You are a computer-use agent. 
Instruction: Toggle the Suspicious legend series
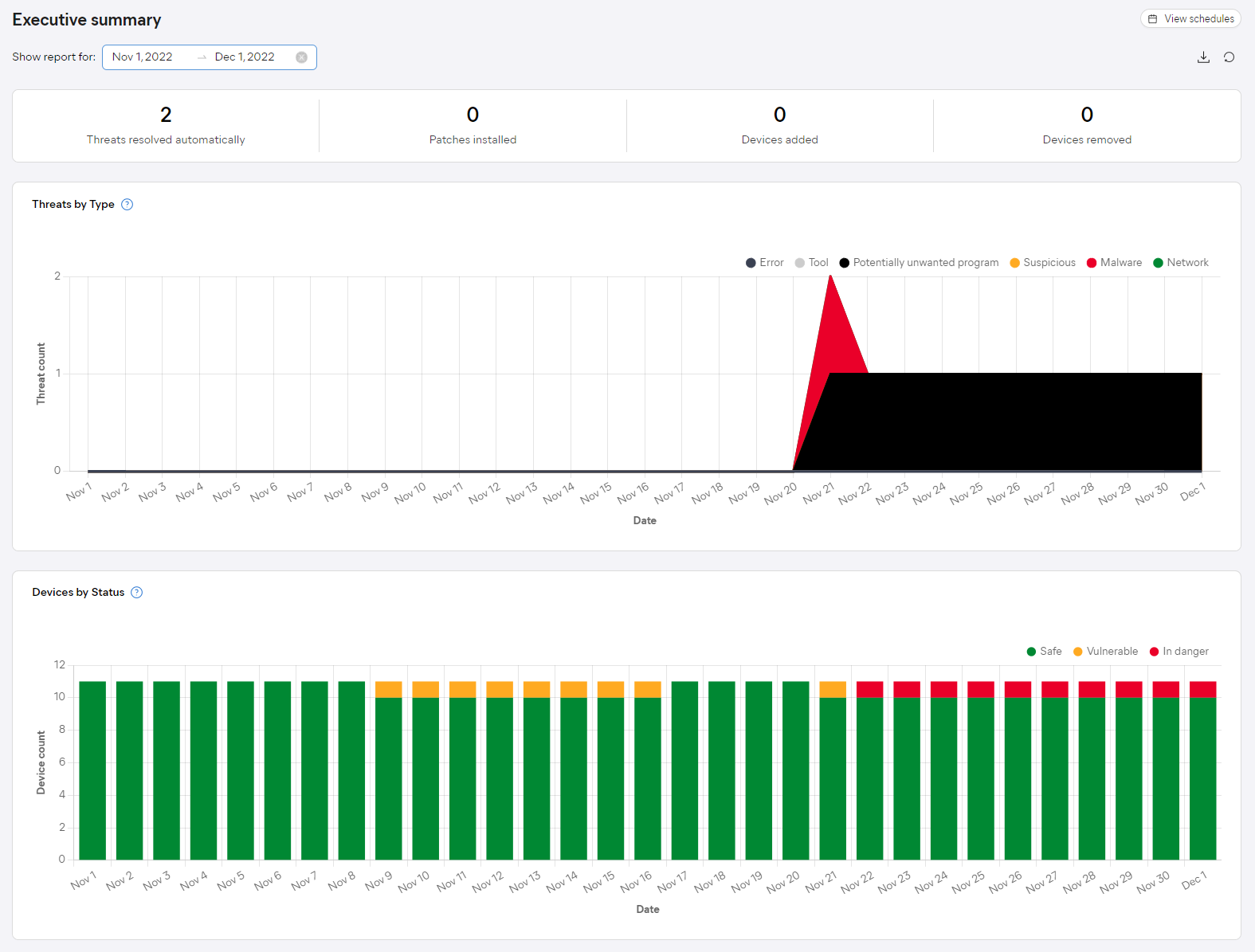point(1042,263)
